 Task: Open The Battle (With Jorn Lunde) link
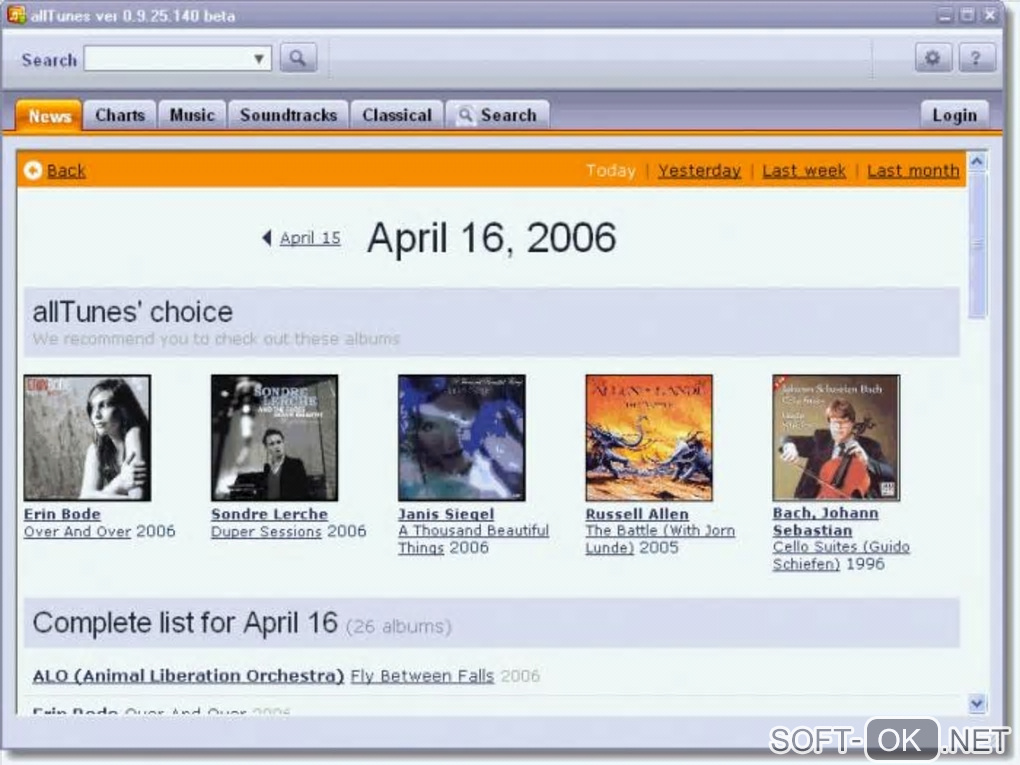[660, 539]
